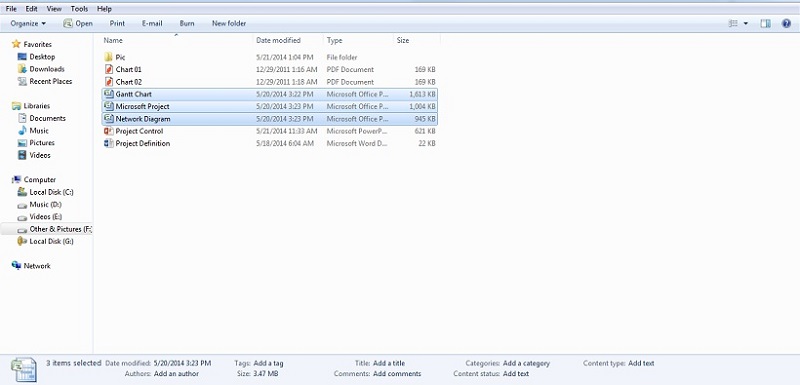Select Local Disk (G:) drive
Viewport: 800px width, 385px height.
point(51,241)
